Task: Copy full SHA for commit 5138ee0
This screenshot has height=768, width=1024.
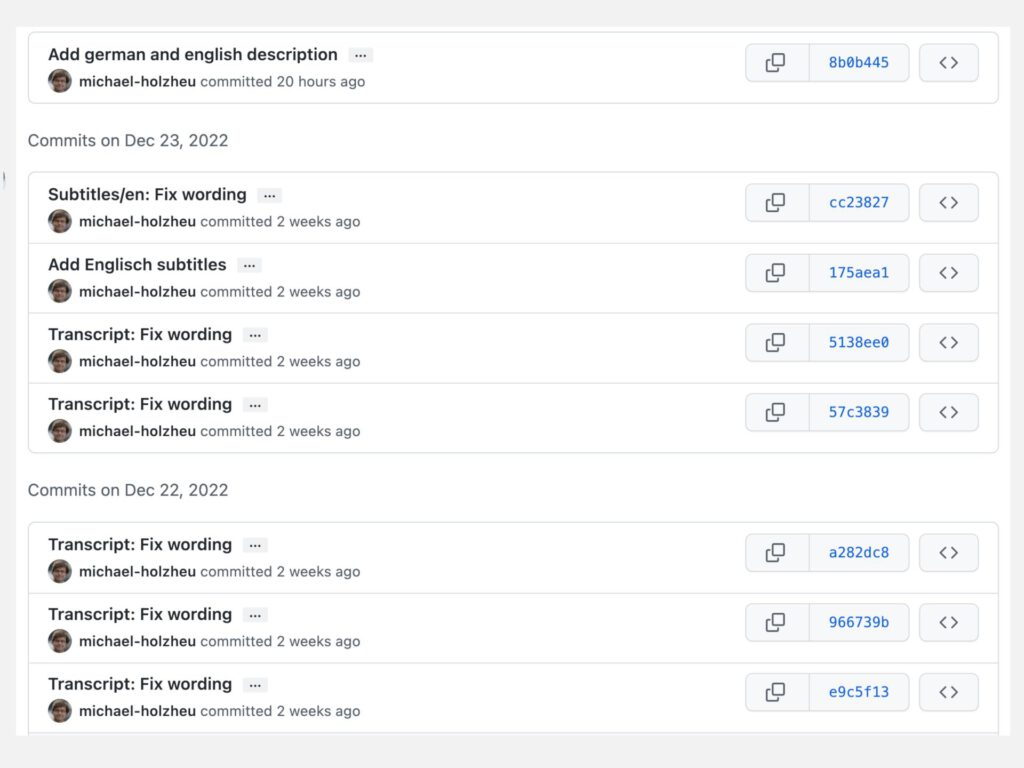Action: click(x=776, y=342)
